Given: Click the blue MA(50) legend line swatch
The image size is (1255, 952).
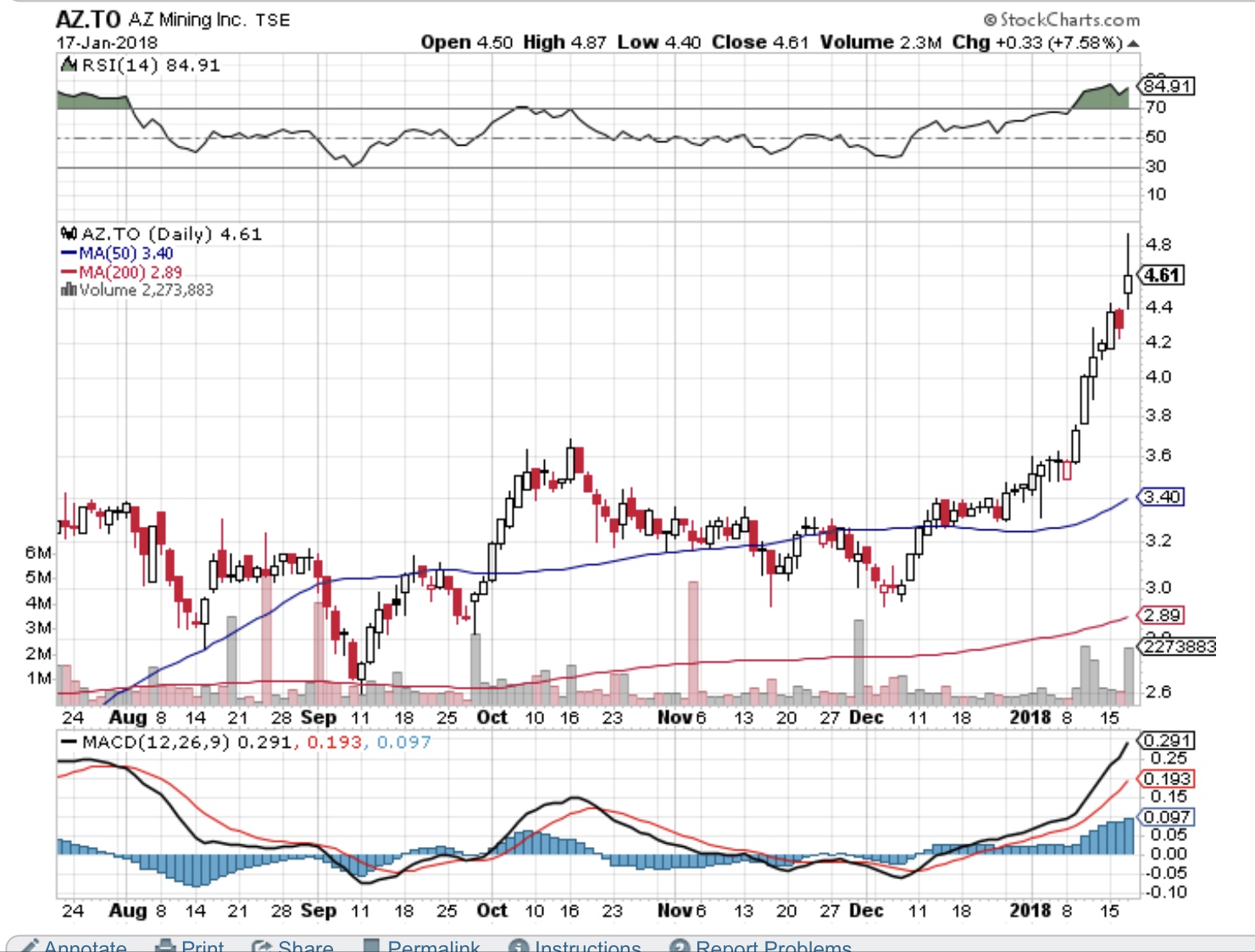Looking at the screenshot, I should pyautogui.click(x=69, y=253).
